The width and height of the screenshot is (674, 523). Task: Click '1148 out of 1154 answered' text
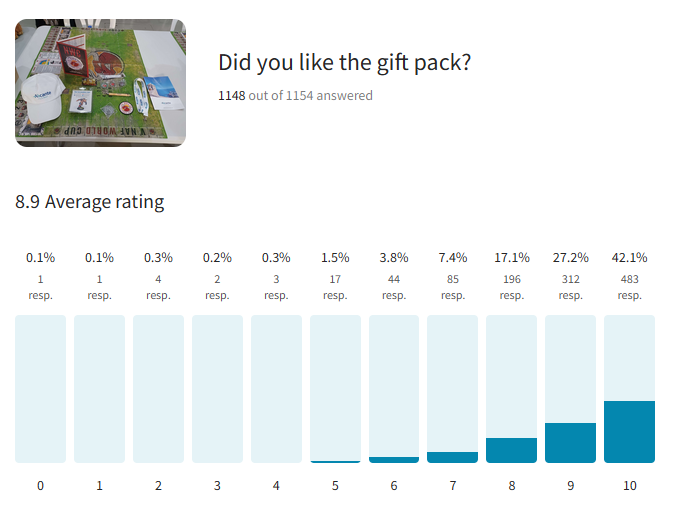295,95
